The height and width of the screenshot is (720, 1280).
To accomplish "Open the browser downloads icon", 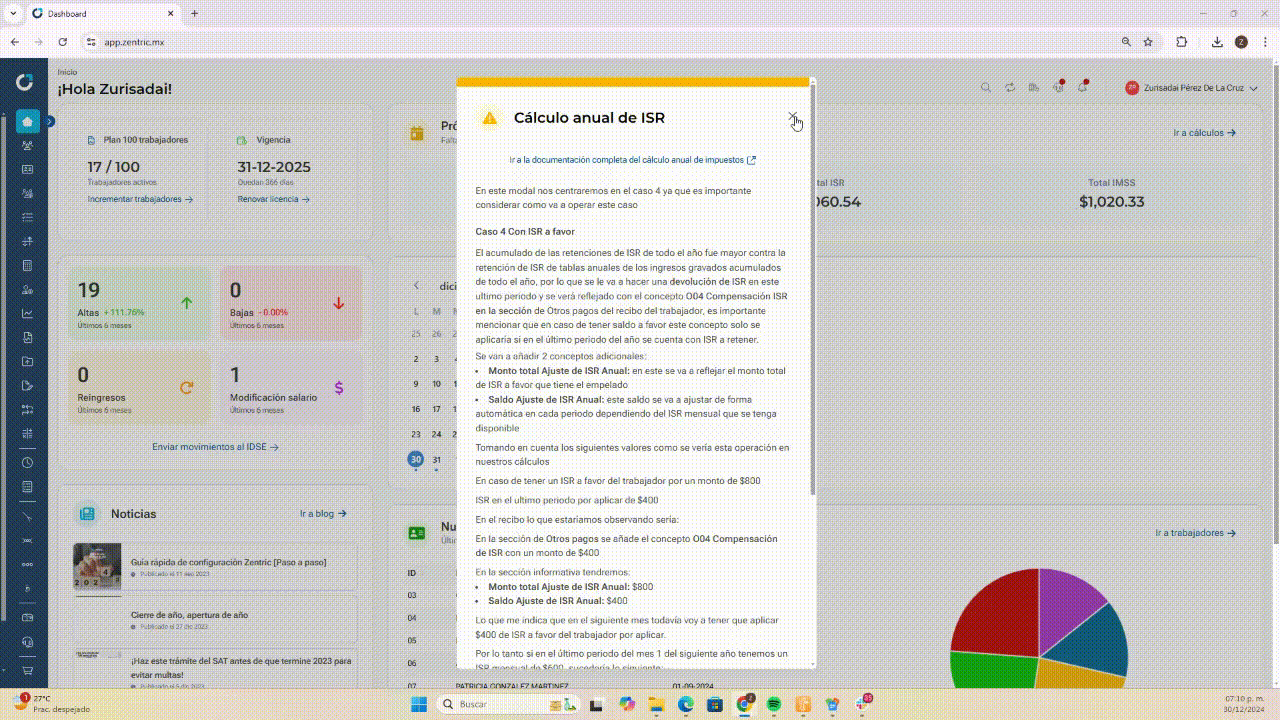I will tap(1217, 42).
